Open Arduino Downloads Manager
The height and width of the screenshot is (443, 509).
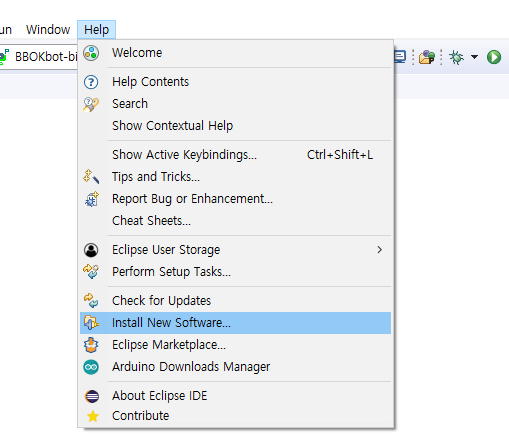click(235, 367)
